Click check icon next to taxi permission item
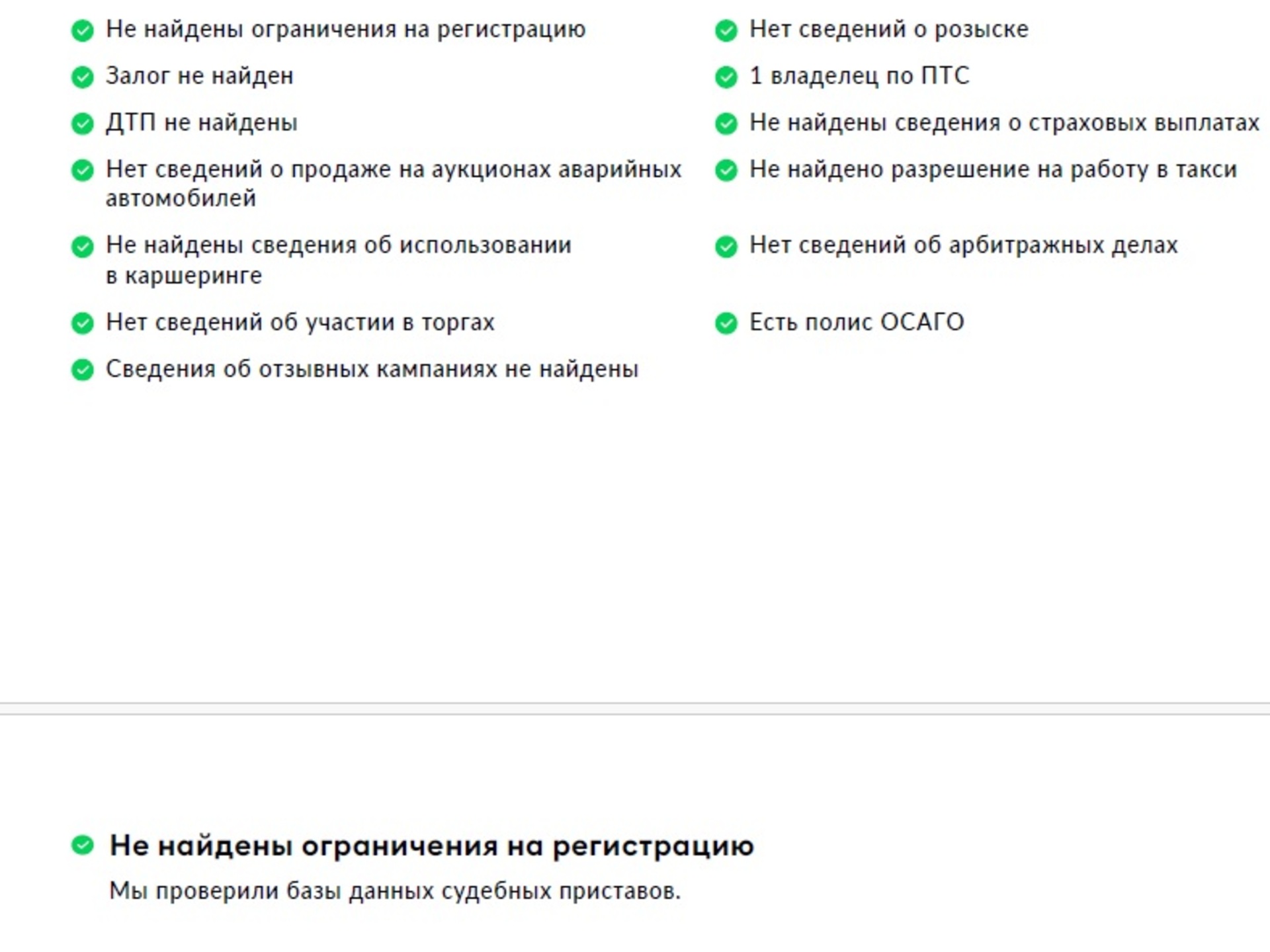Image resolution: width=1270 pixels, height=952 pixels. tap(726, 171)
